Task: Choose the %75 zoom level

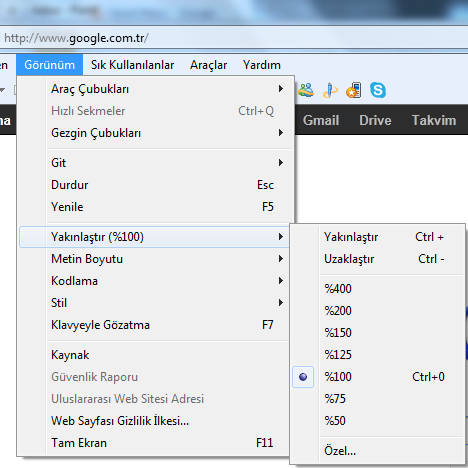Action: (x=378, y=399)
